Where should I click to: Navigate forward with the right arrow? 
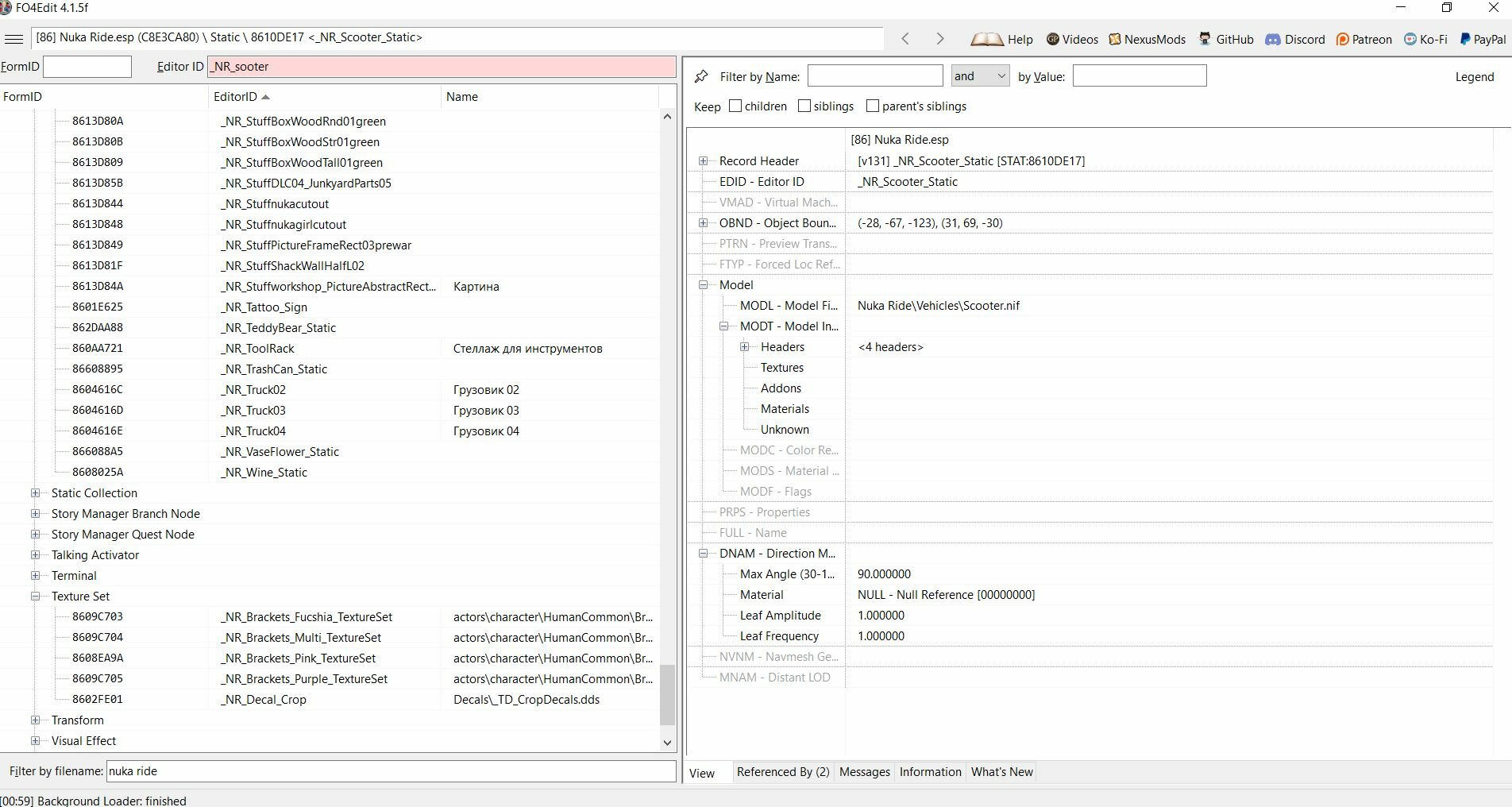pos(940,39)
